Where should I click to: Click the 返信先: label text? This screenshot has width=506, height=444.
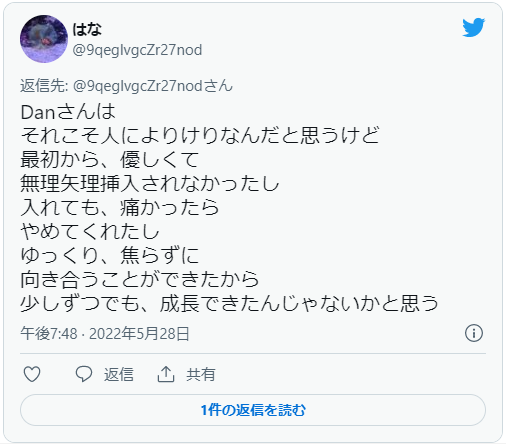click(x=44, y=86)
